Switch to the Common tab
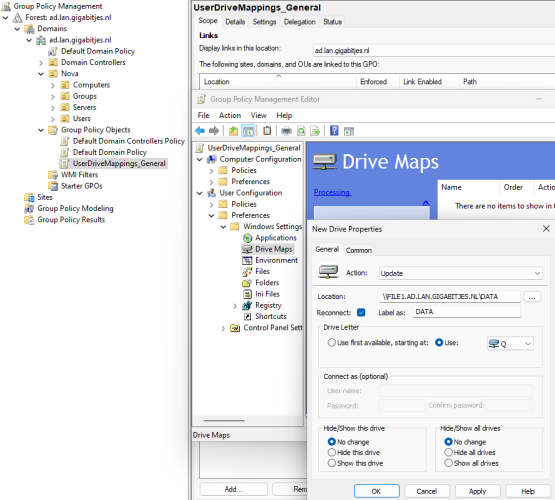 [x=359, y=250]
